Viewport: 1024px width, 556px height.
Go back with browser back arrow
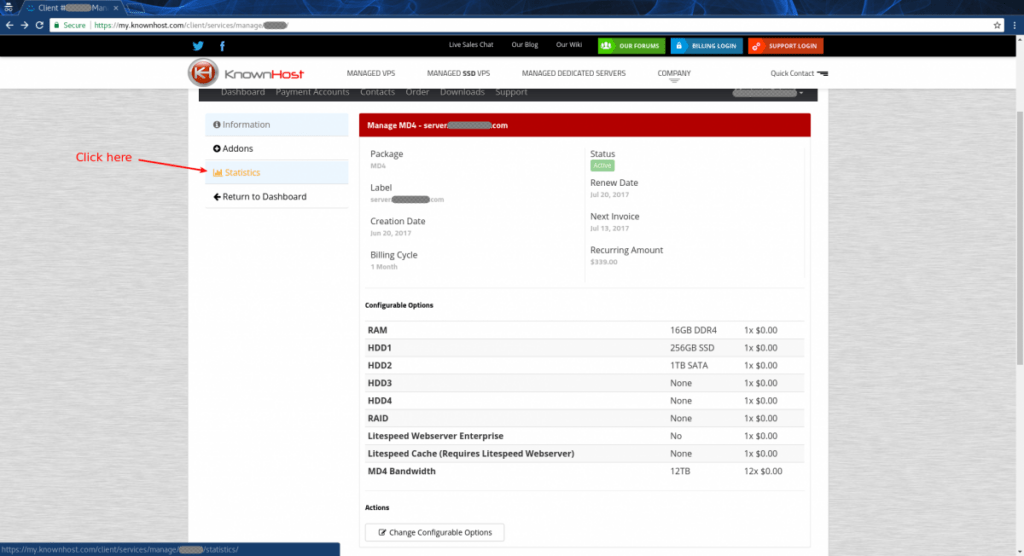tap(9, 25)
